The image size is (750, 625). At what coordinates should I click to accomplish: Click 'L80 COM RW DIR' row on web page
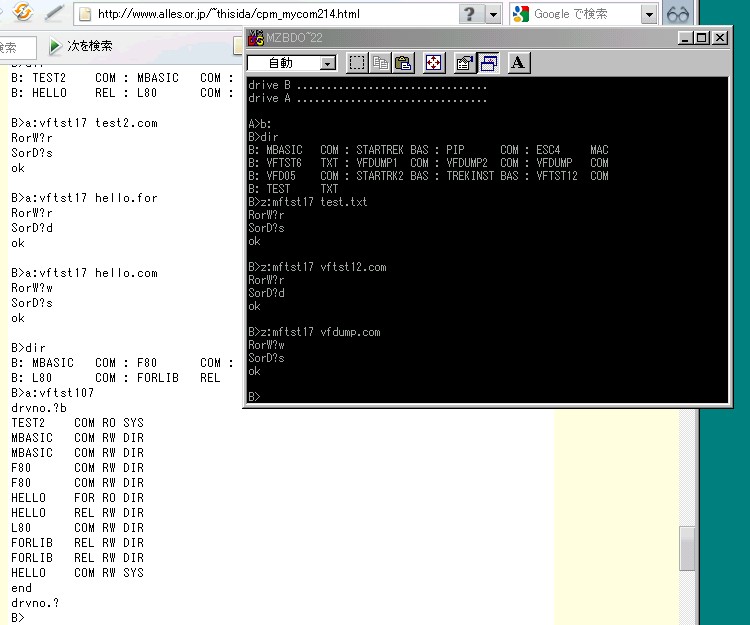tap(77, 528)
